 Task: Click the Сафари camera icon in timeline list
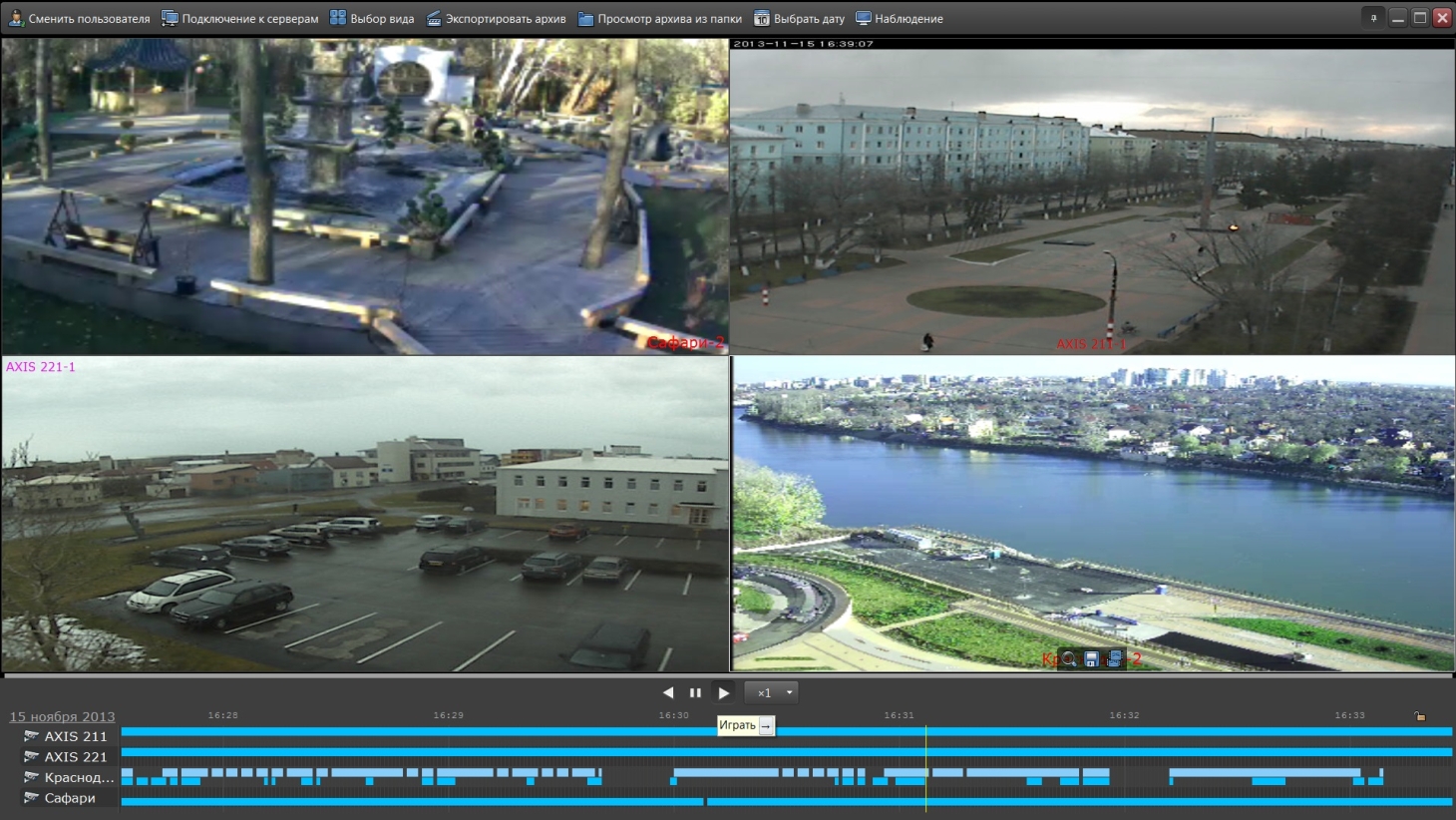[x=32, y=798]
